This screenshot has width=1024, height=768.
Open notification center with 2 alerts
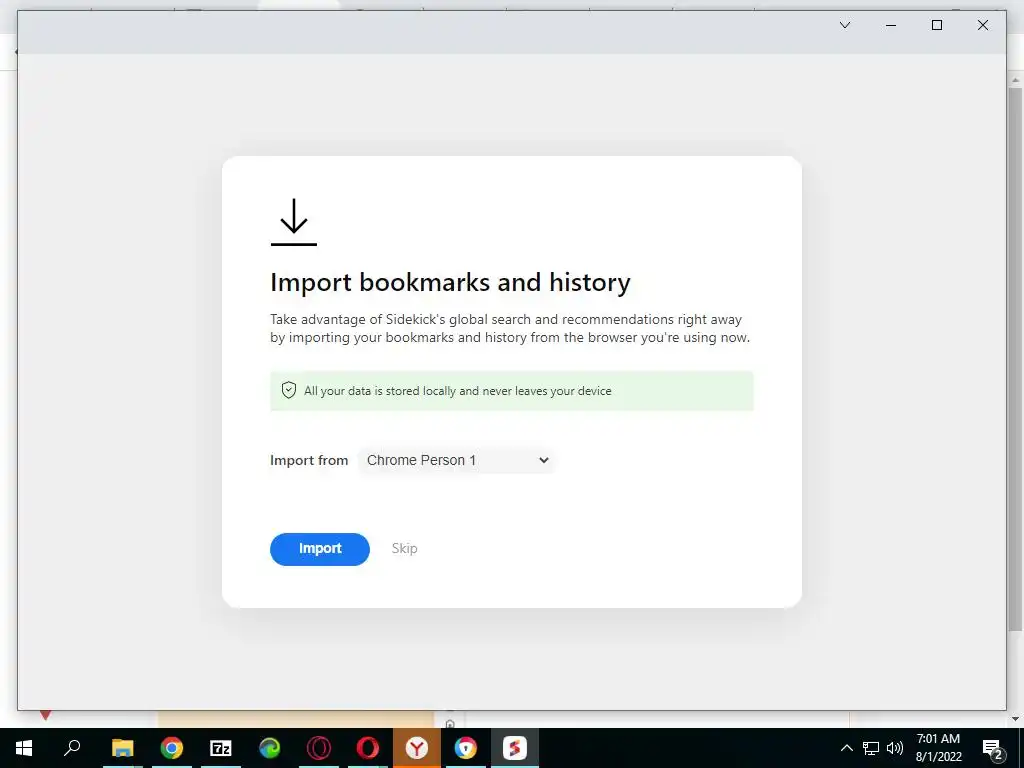[993, 748]
